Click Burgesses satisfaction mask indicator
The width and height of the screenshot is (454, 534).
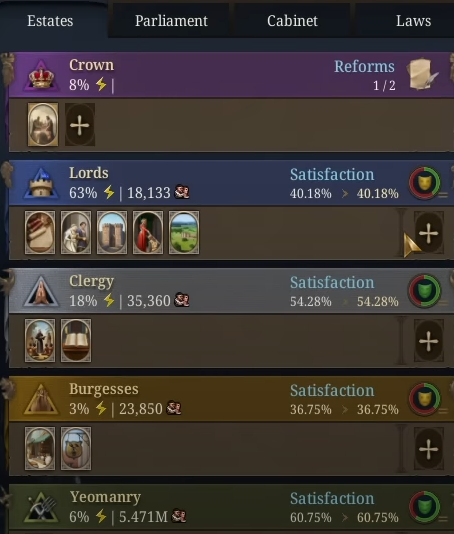tap(424, 398)
